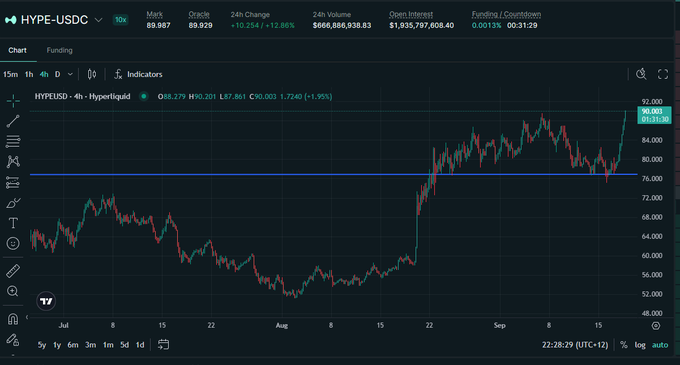Click the Funding / Countdown label

pyautogui.click(x=506, y=14)
